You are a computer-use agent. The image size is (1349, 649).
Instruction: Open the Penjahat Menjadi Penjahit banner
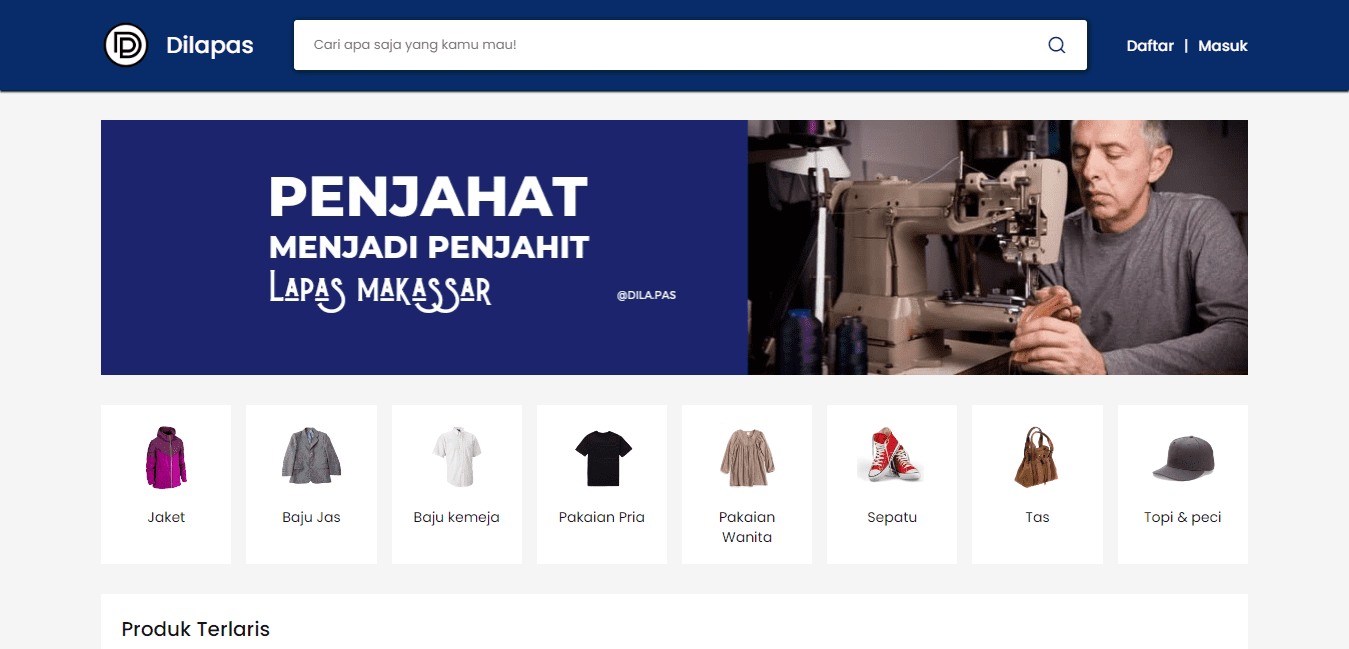tap(674, 247)
